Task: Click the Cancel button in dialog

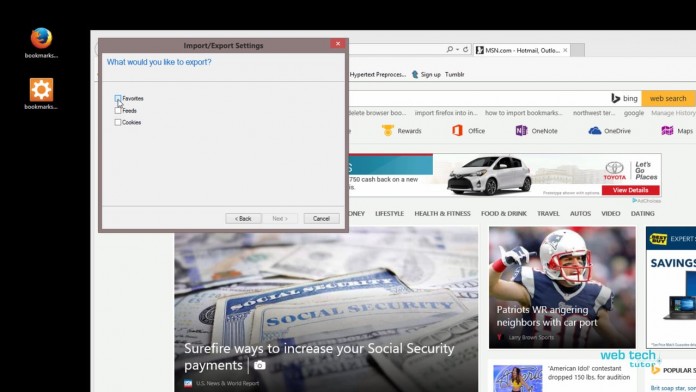Action: [x=321, y=218]
